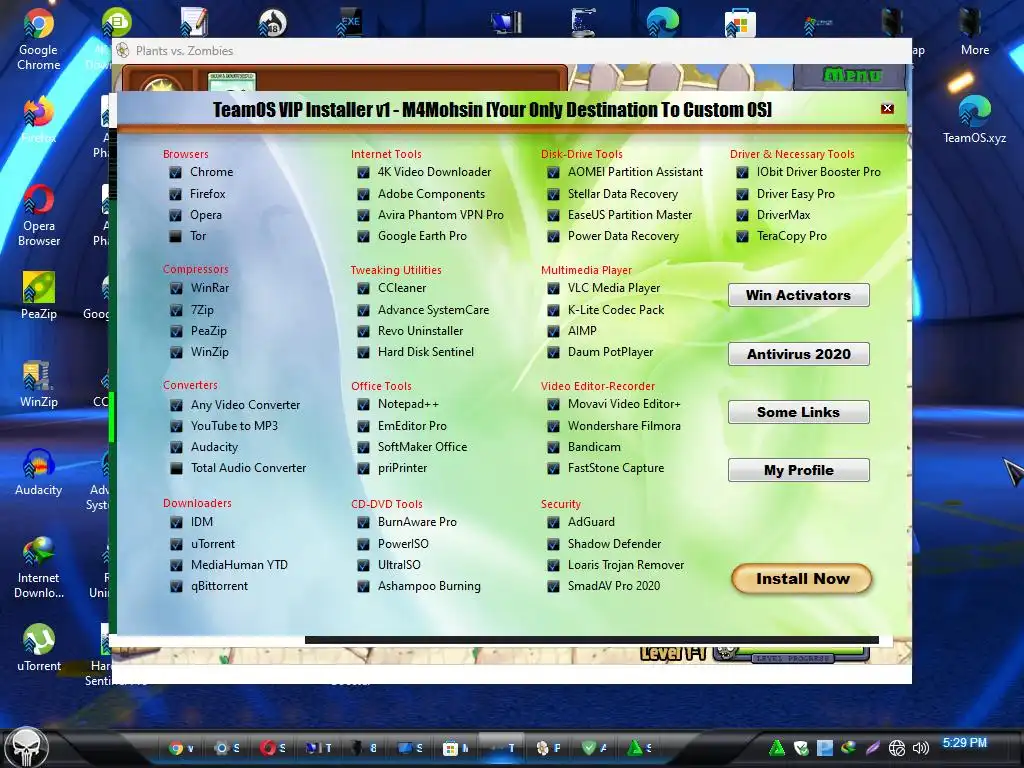Open Internet Download Manager desktop icon
1024x768 pixels.
click(x=39, y=568)
